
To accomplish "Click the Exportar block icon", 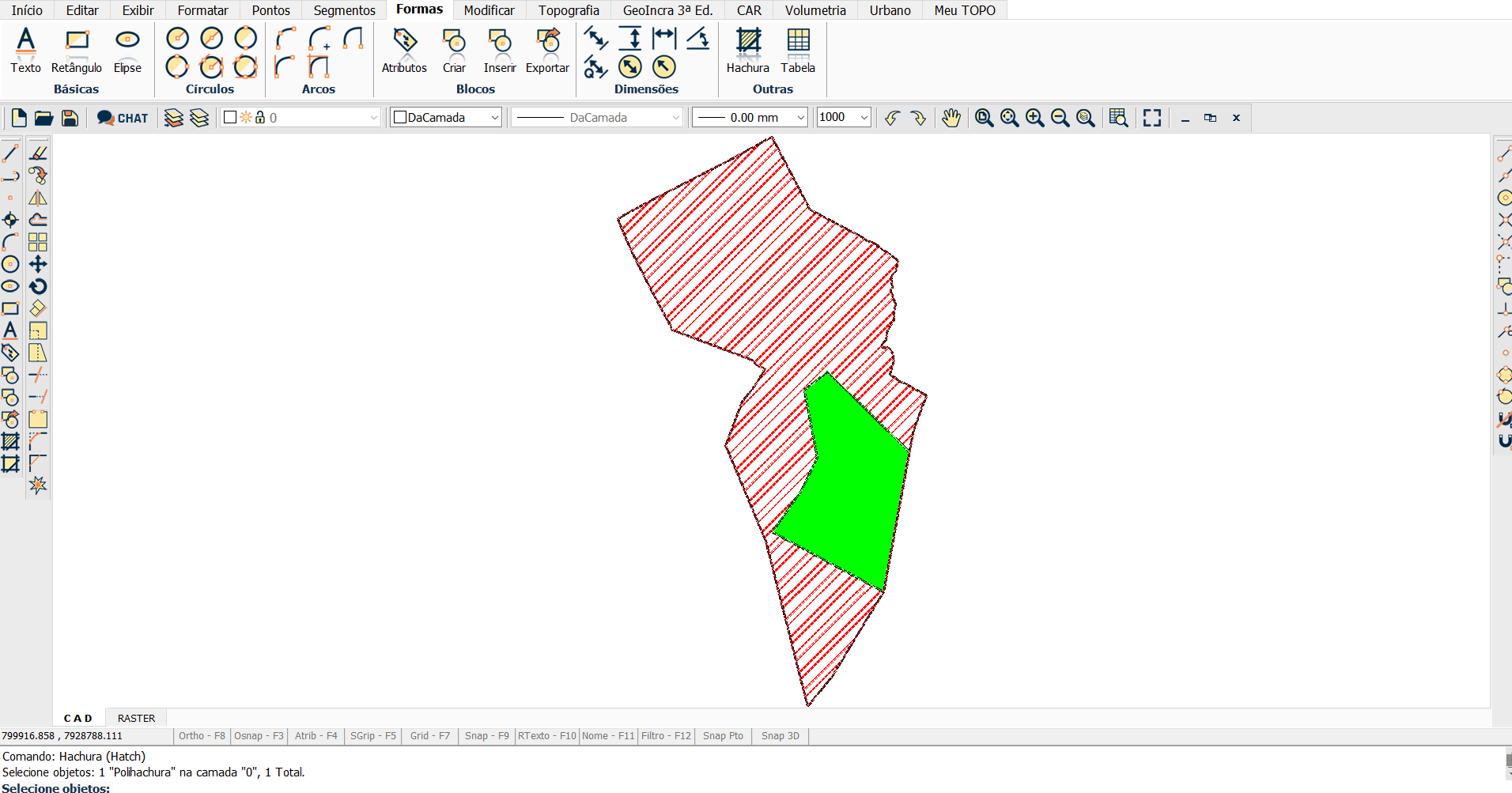I will pyautogui.click(x=547, y=49).
